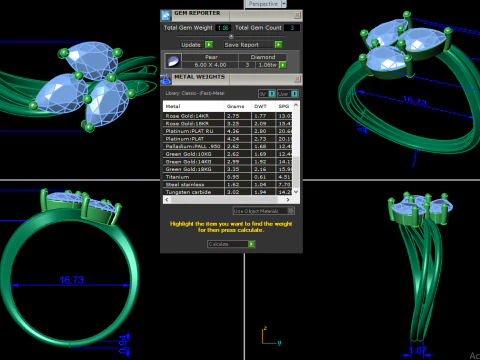Click the horizontal scrollbar left arrow
480x360 pixels.
coord(167,200)
